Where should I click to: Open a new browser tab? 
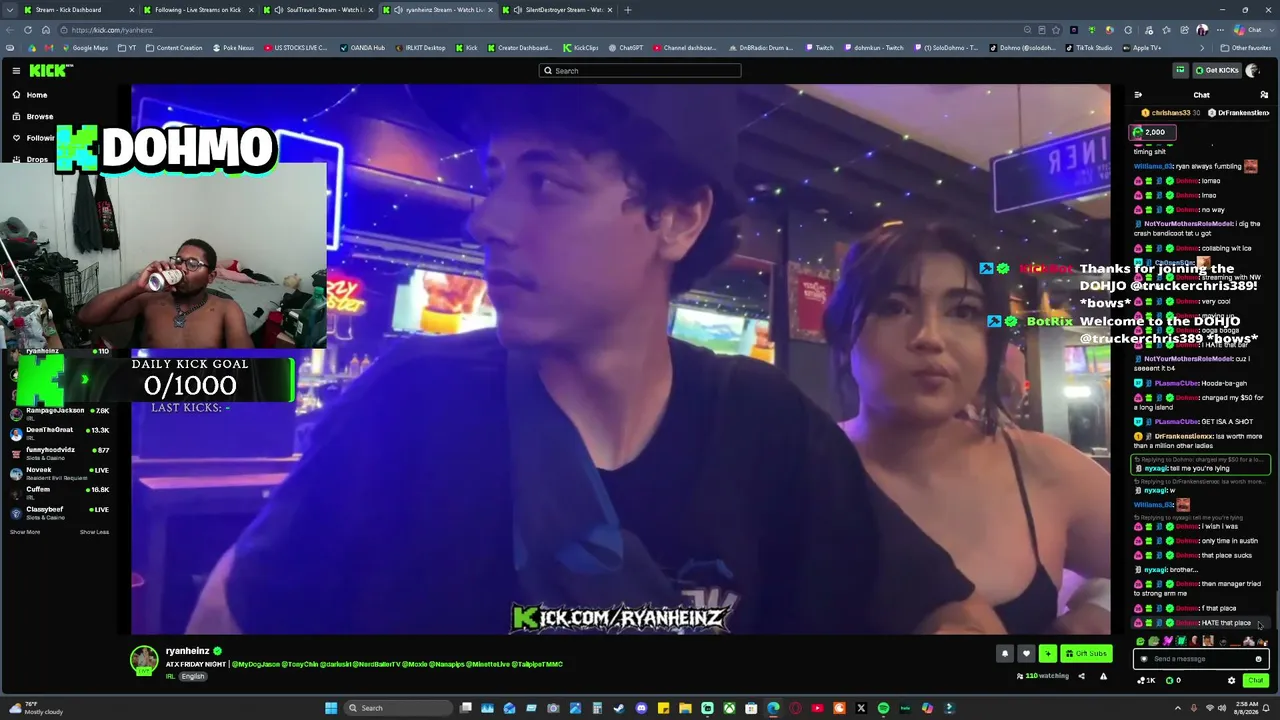[628, 10]
